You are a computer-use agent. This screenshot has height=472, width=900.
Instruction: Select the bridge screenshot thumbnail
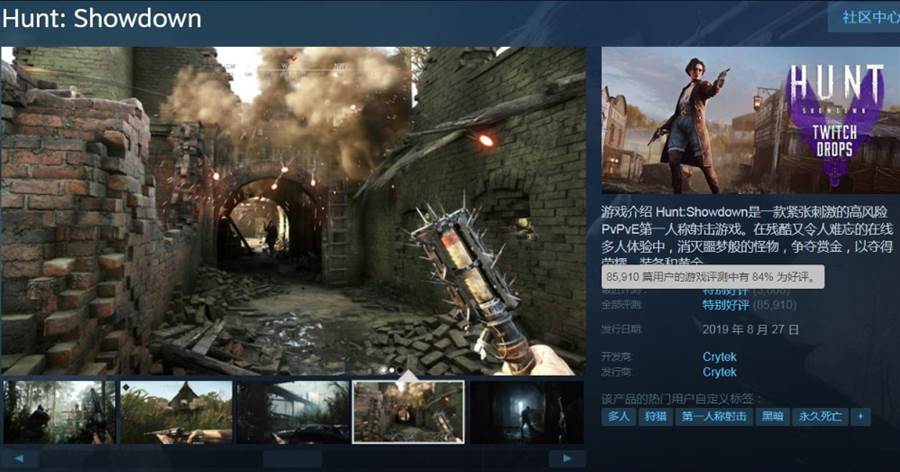click(293, 412)
